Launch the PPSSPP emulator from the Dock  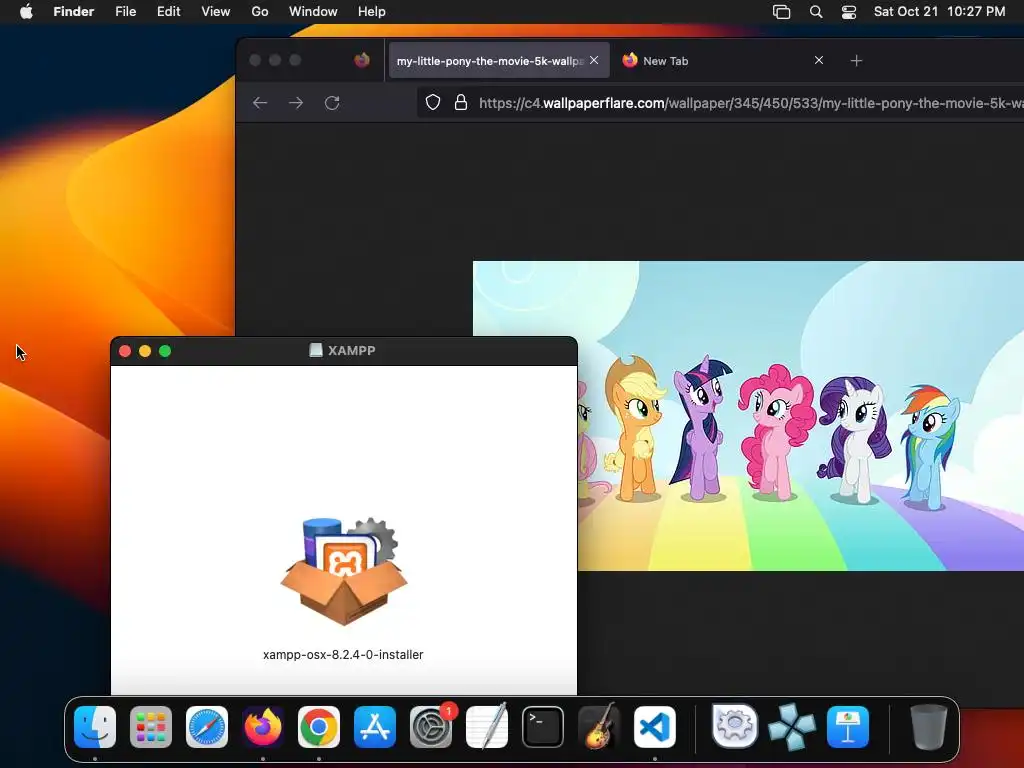coord(791,727)
